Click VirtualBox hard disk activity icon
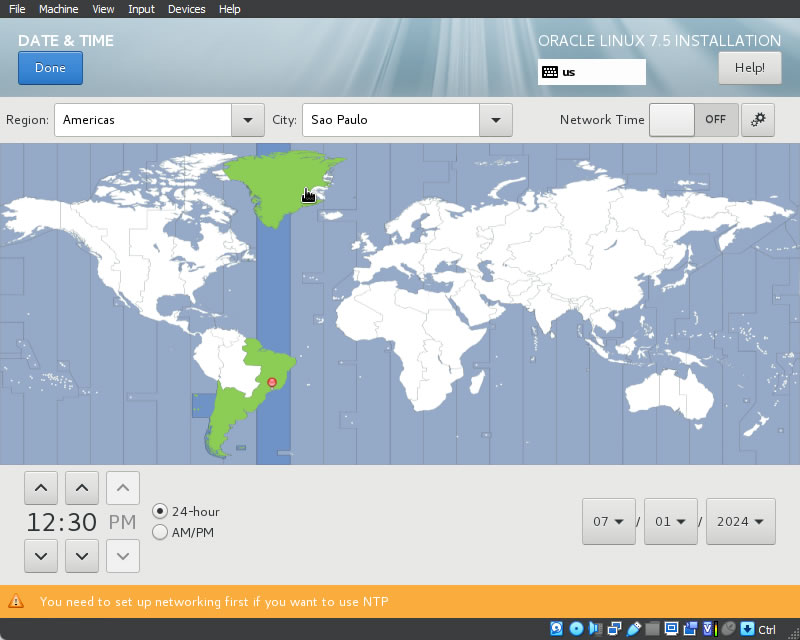 557,628
